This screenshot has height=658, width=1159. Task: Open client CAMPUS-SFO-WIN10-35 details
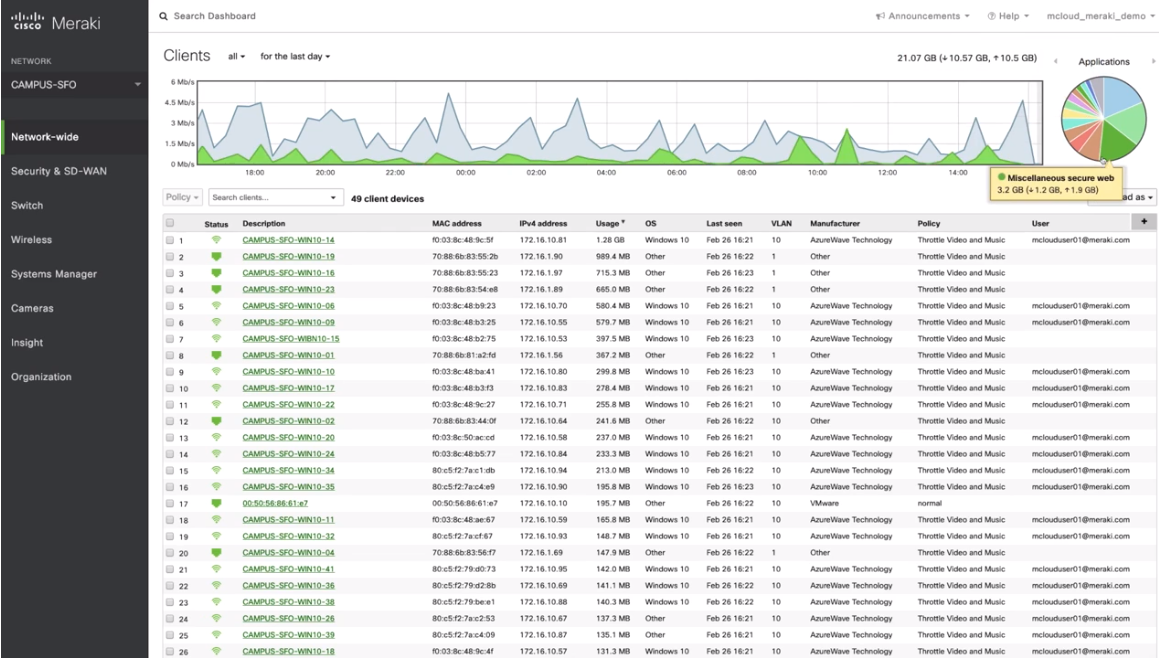click(288, 487)
